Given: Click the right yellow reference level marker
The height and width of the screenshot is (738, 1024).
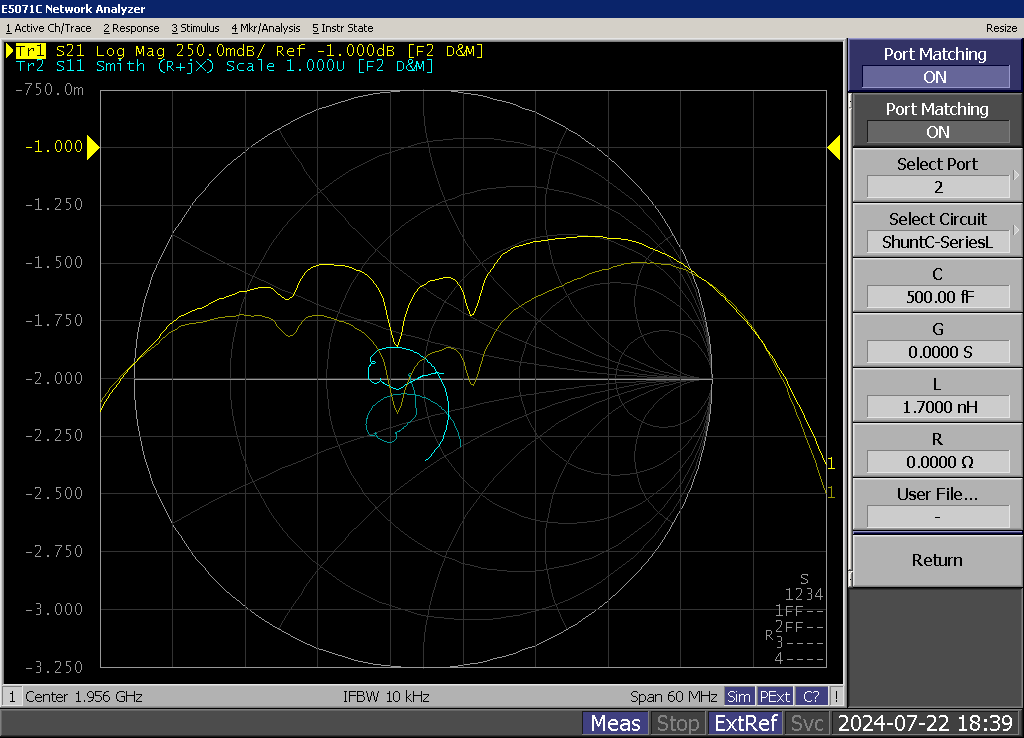Looking at the screenshot, I should pos(833,148).
